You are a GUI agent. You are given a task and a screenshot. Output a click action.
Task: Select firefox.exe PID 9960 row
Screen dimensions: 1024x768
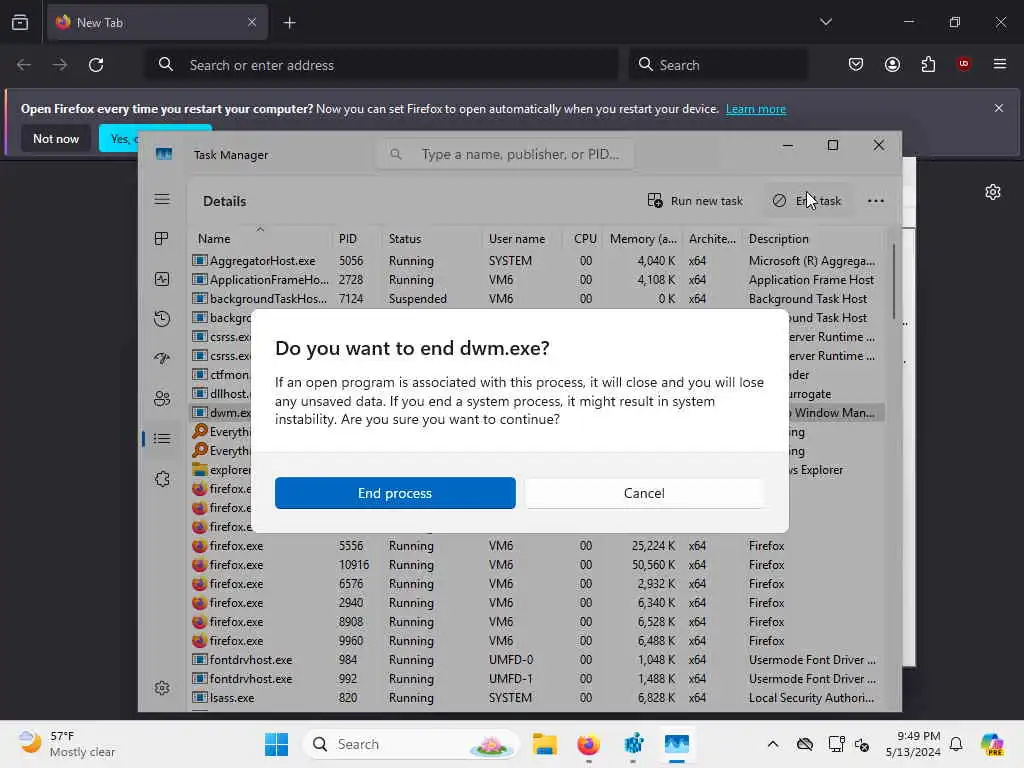point(537,641)
